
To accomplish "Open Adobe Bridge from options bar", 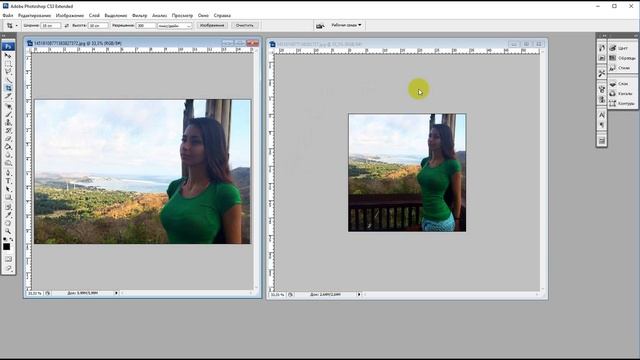I will point(320,26).
